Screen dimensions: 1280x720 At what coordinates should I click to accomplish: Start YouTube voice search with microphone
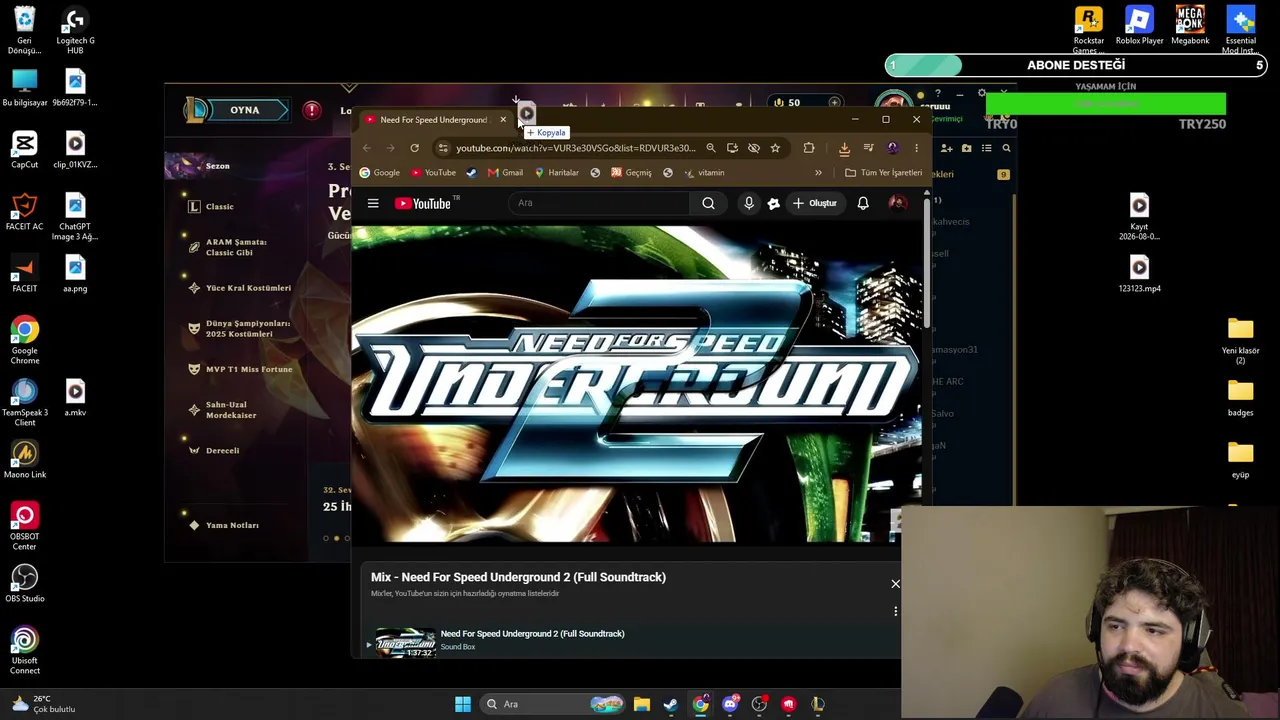pos(748,203)
